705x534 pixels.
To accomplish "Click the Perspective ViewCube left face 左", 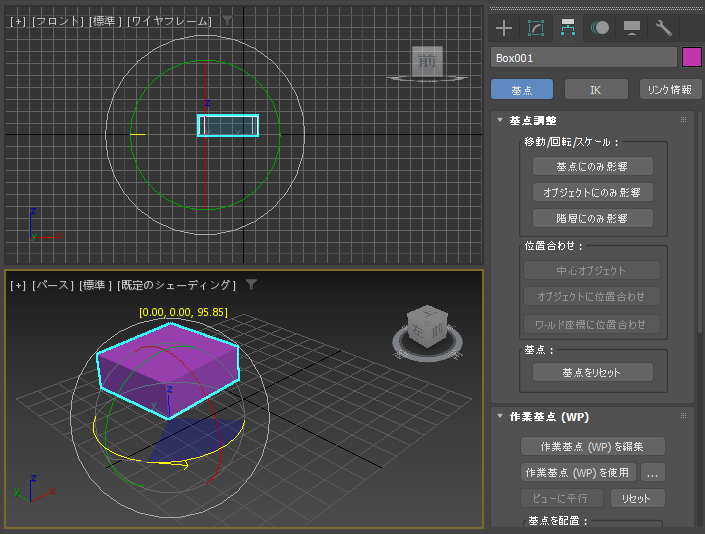I will [x=417, y=332].
